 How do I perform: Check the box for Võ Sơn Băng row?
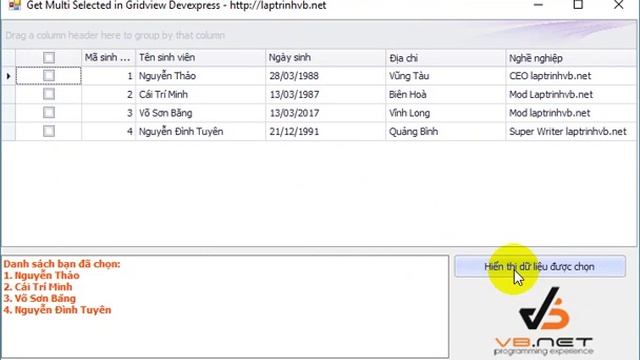tap(49, 113)
